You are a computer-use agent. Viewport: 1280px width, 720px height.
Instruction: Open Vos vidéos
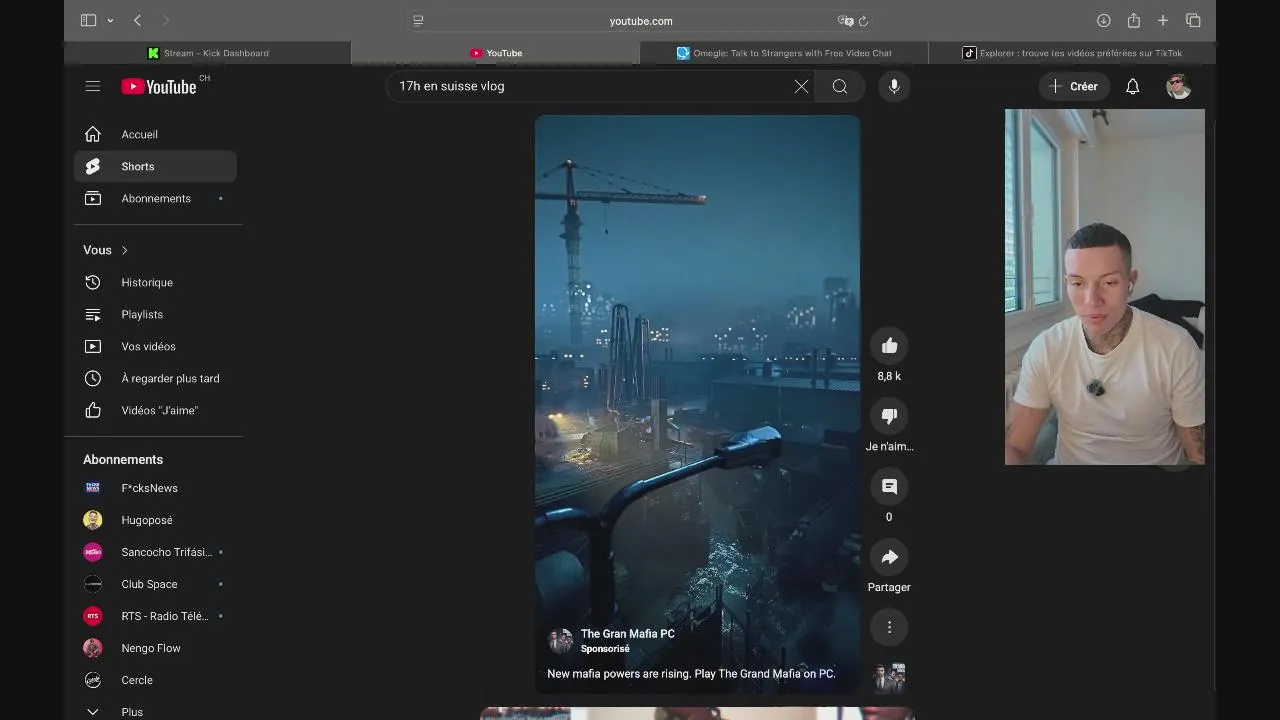tap(155, 346)
